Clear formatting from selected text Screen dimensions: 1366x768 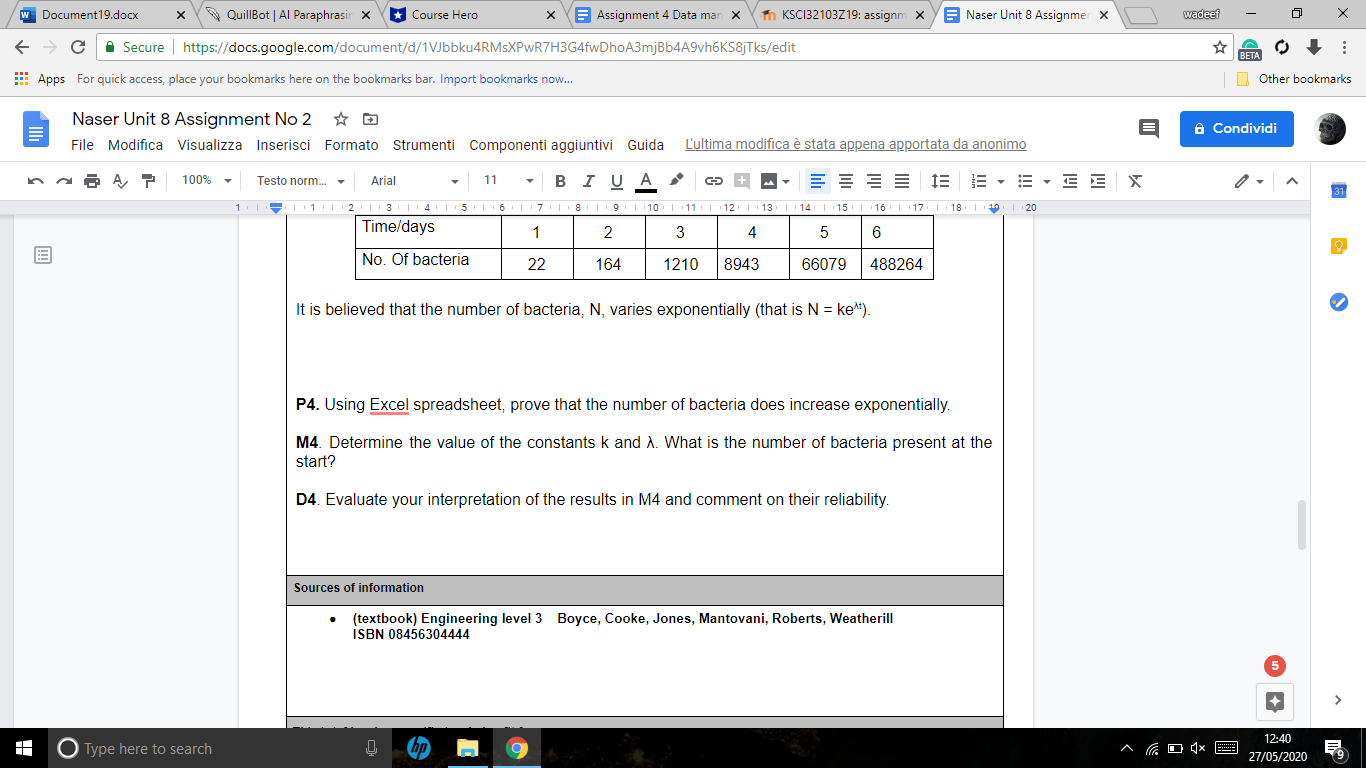point(1135,181)
